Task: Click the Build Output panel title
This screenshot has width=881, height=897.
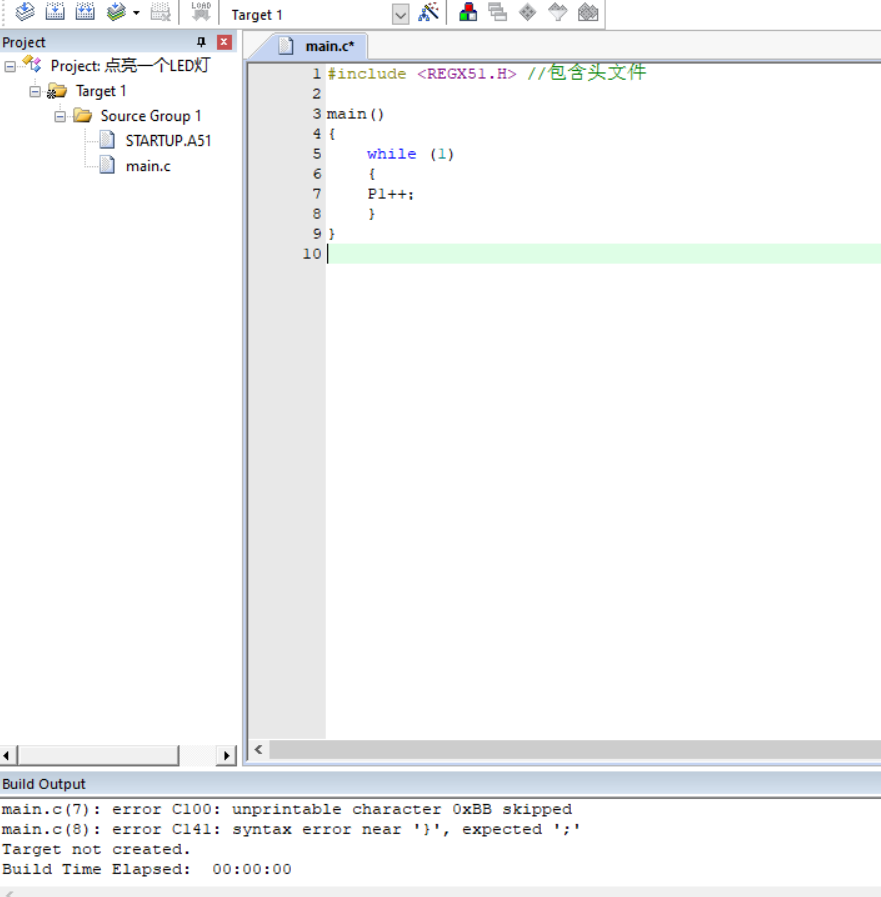Action: coord(43,784)
